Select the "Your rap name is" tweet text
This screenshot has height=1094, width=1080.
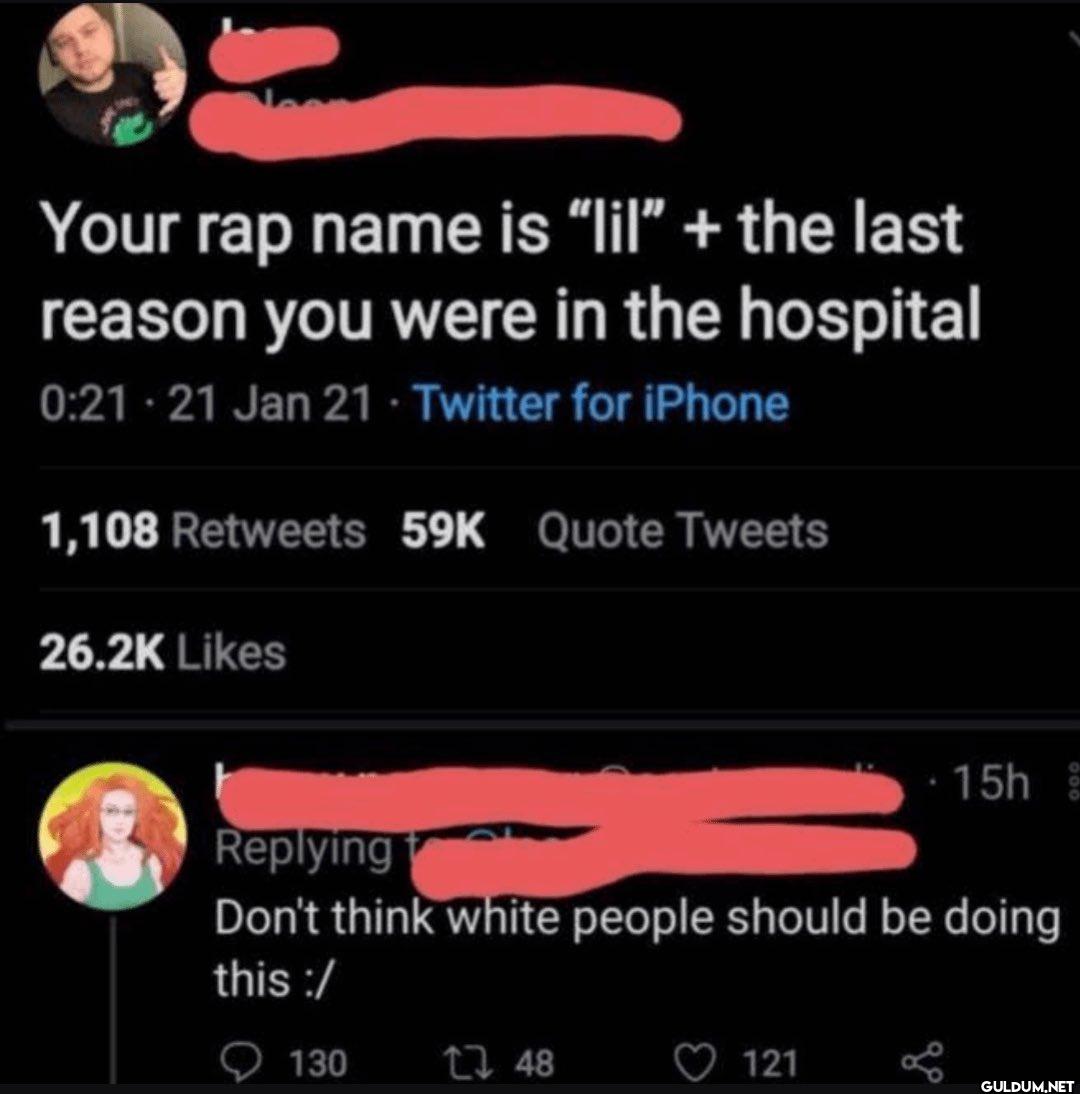[x=510, y=270]
